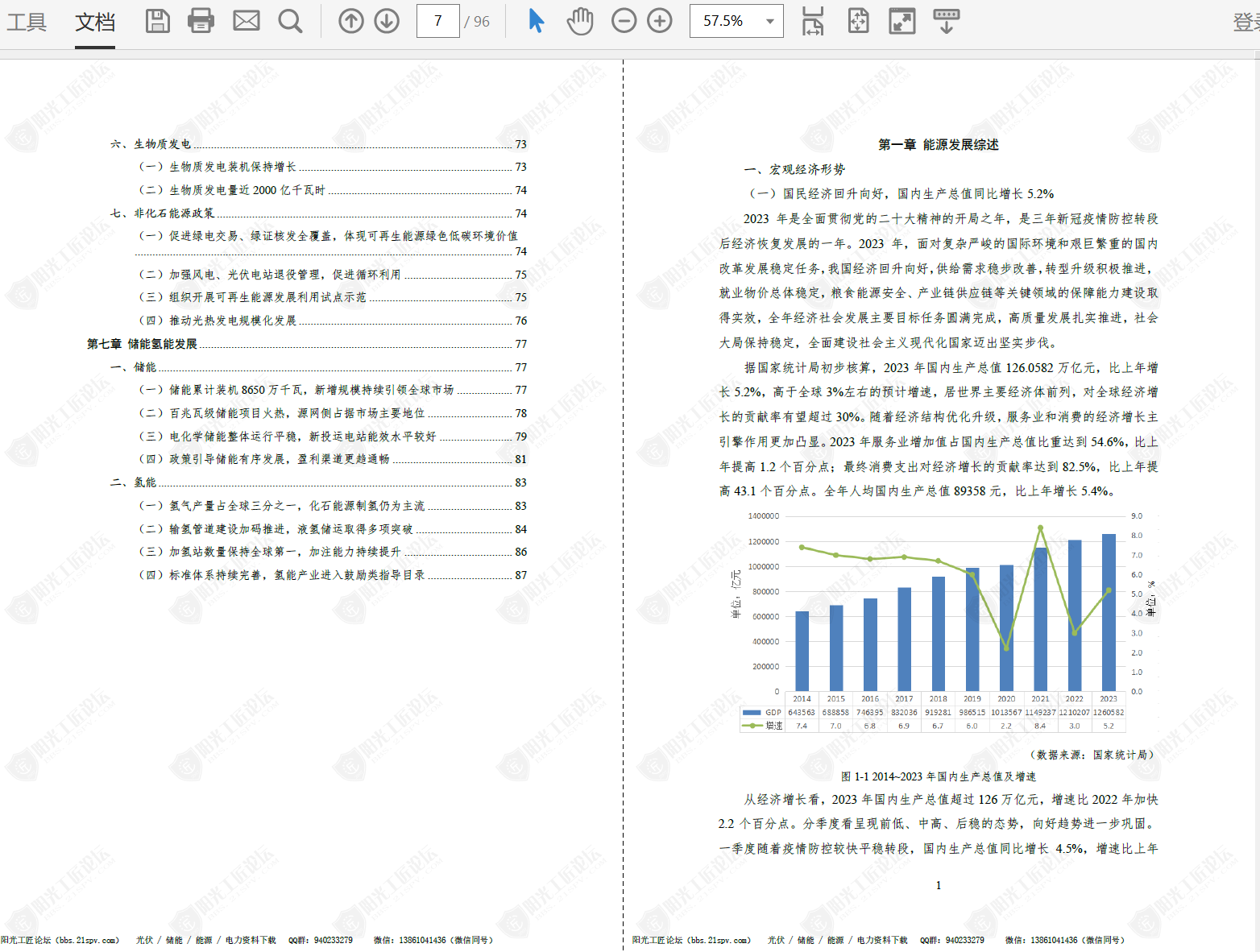This screenshot has width=1260, height=952.
Task: Open the search magnifier tool
Action: tap(290, 21)
